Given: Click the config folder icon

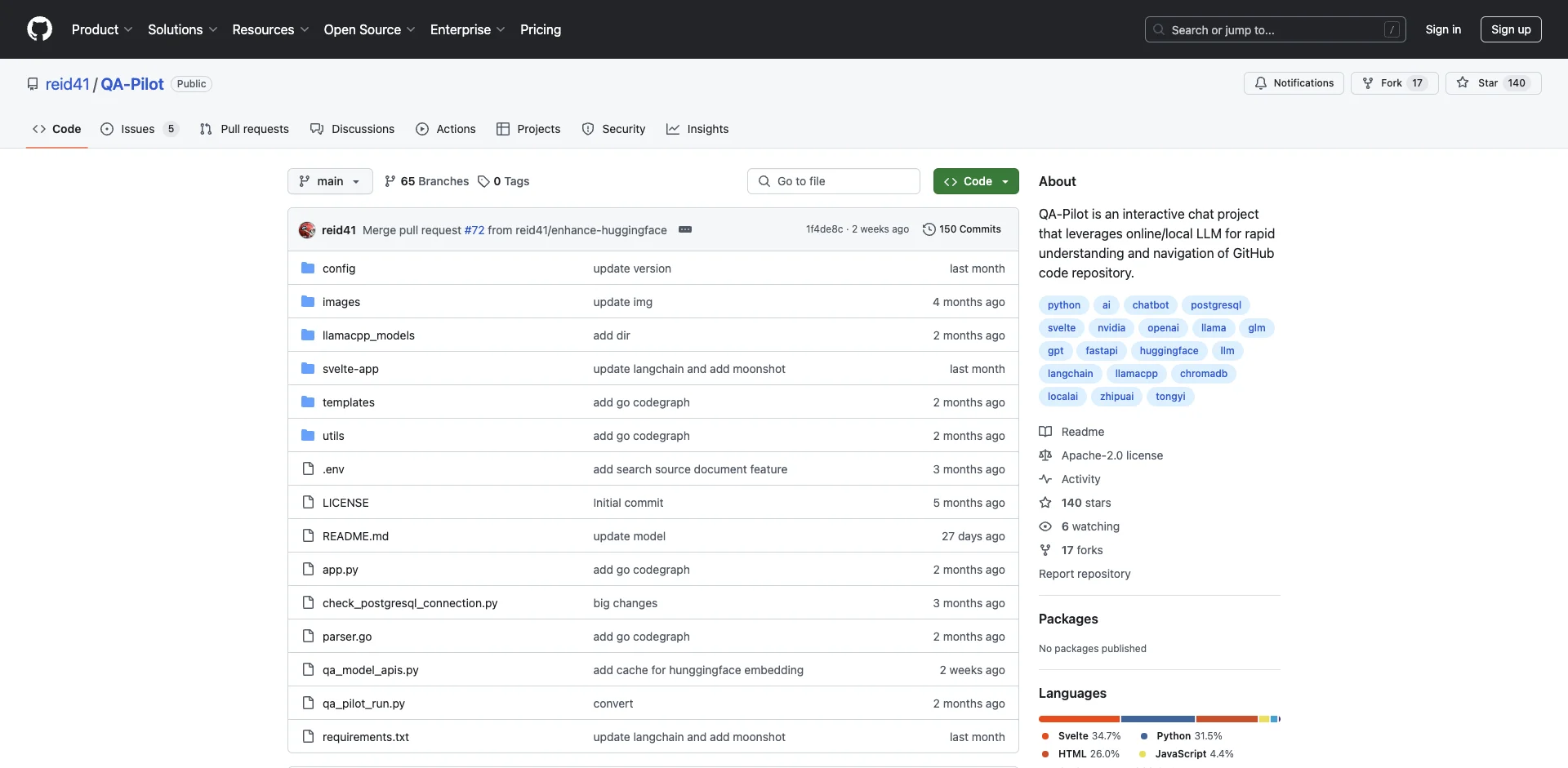Looking at the screenshot, I should pyautogui.click(x=308, y=269).
